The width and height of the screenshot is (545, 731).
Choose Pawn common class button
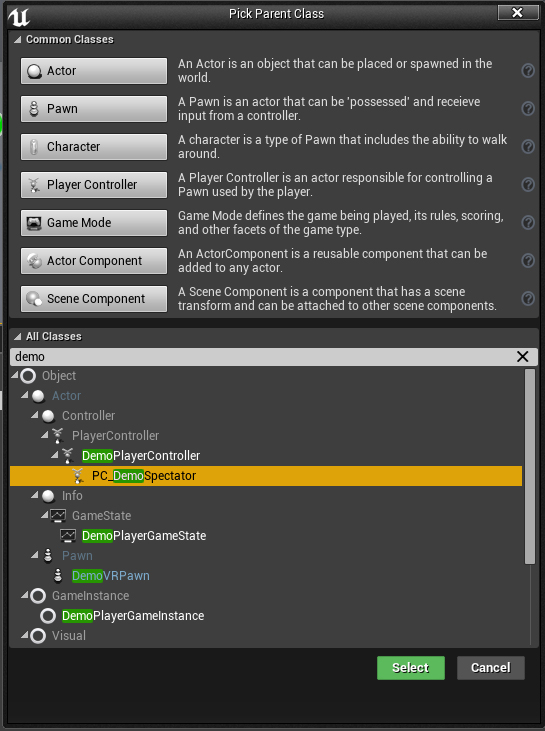(94, 109)
